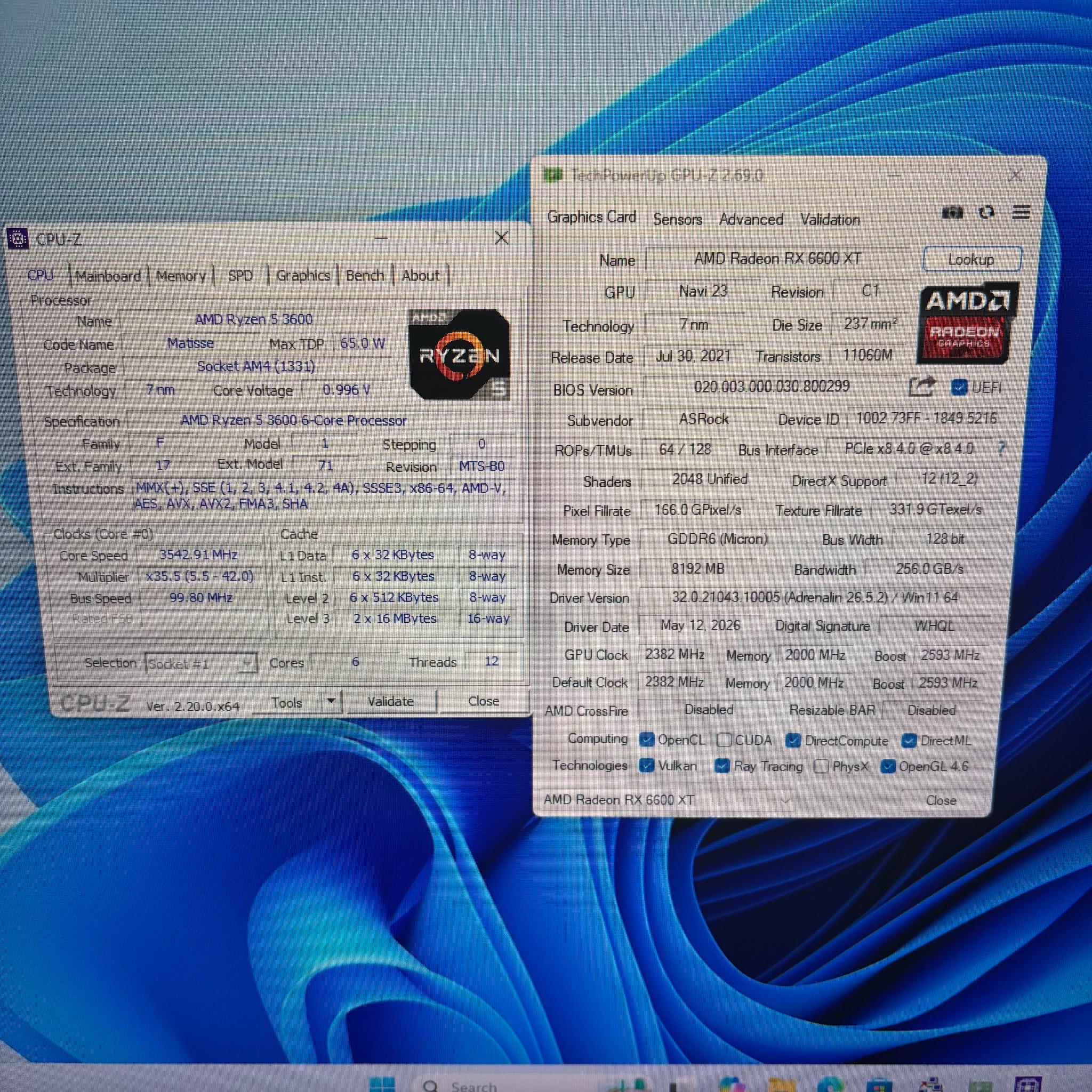This screenshot has height=1092, width=1092.
Task: Click the Tools button in CPU-Z
Action: pyautogui.click(x=286, y=702)
